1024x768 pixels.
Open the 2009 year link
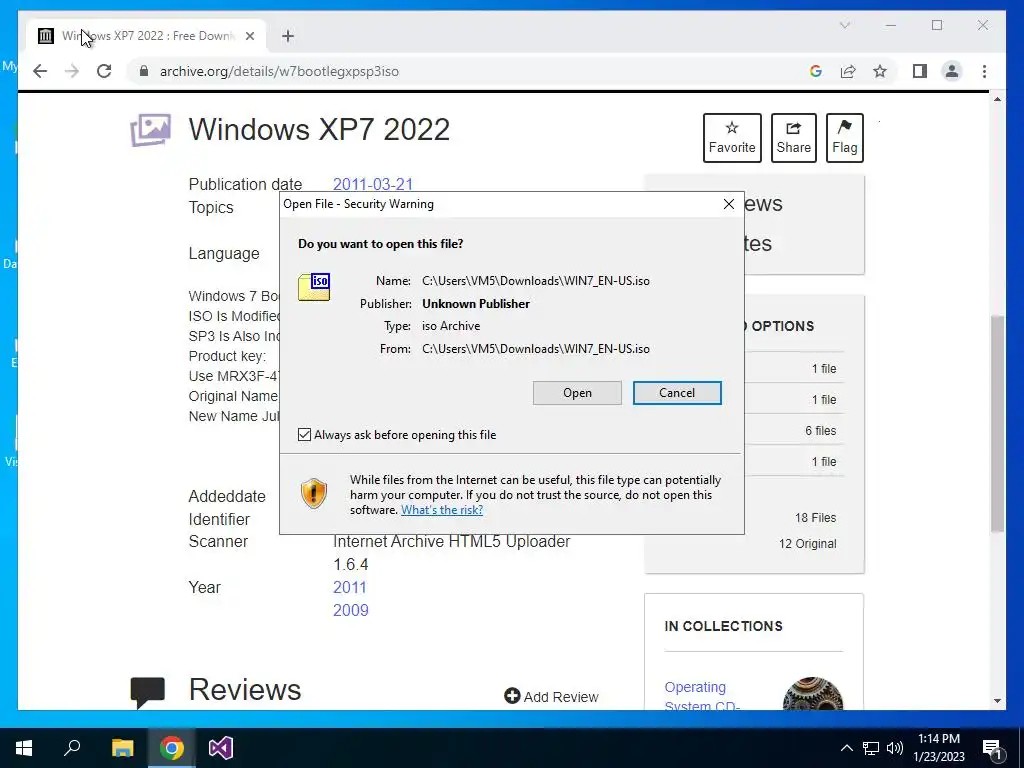351,610
